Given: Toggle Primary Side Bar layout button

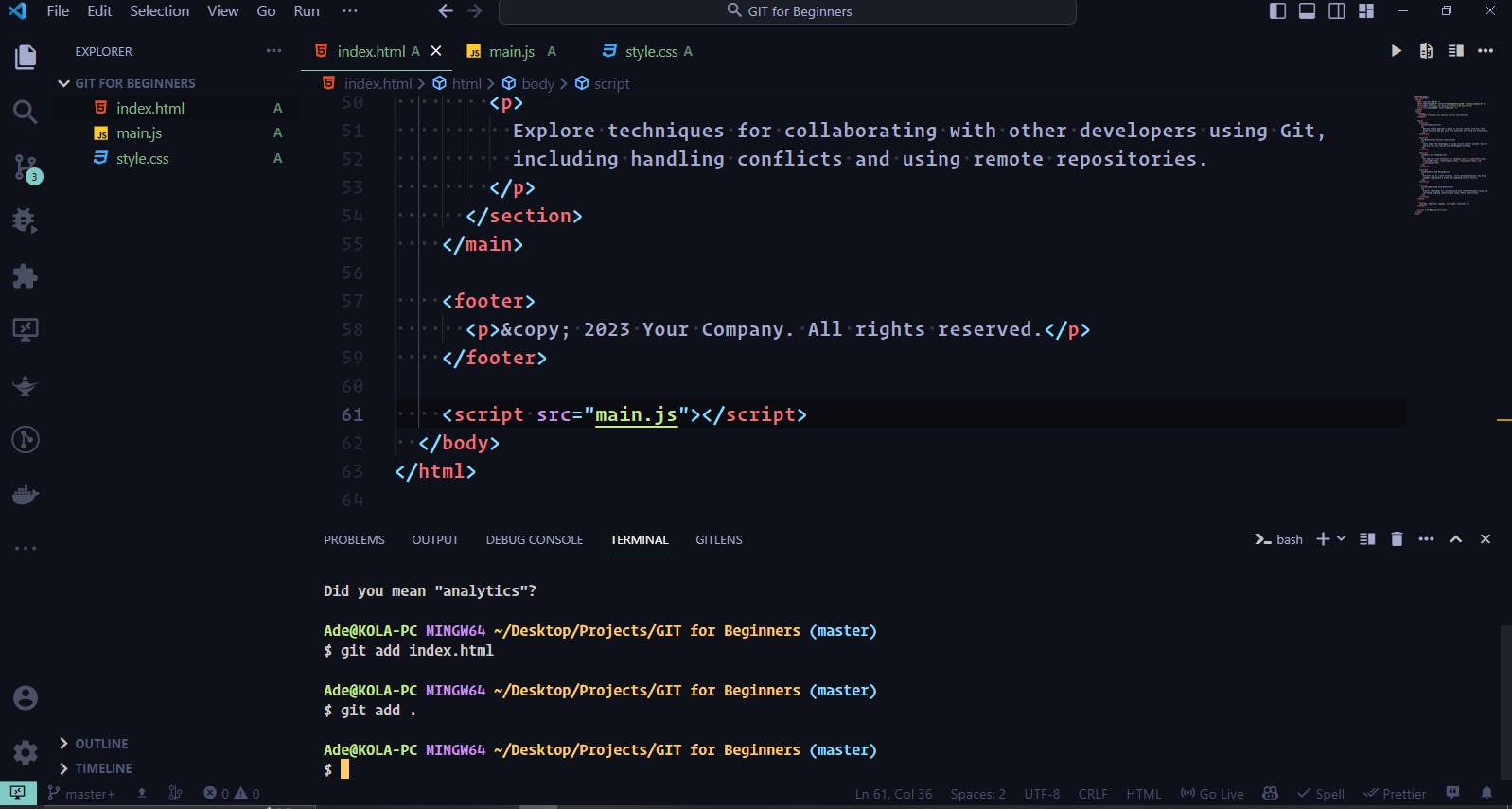Looking at the screenshot, I should tap(1277, 11).
